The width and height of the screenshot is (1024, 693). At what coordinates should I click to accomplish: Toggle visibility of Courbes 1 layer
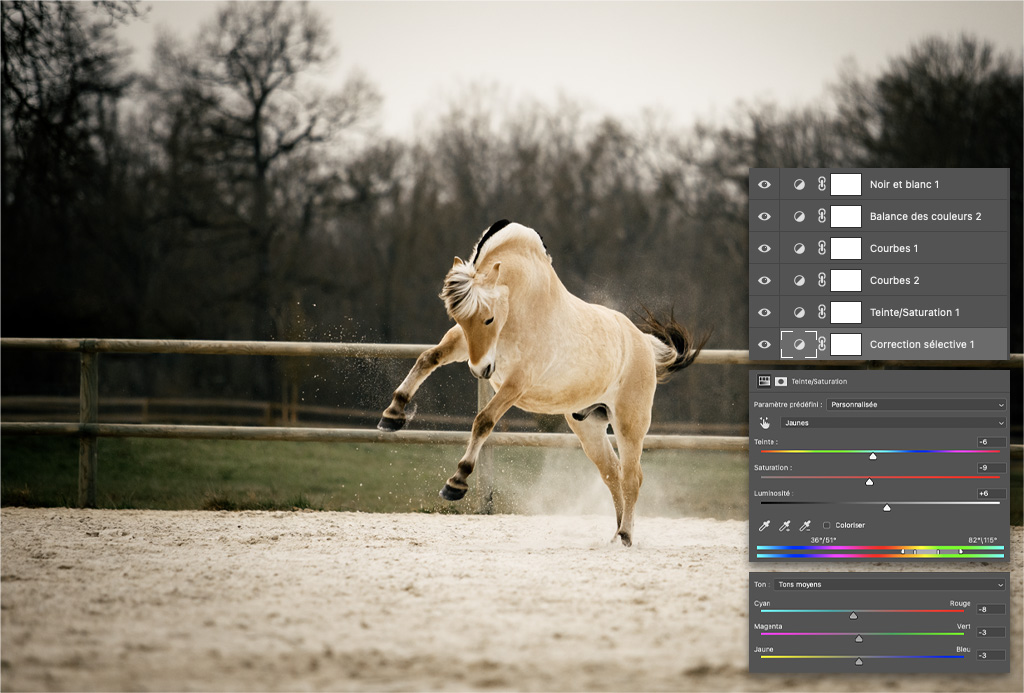(x=764, y=249)
